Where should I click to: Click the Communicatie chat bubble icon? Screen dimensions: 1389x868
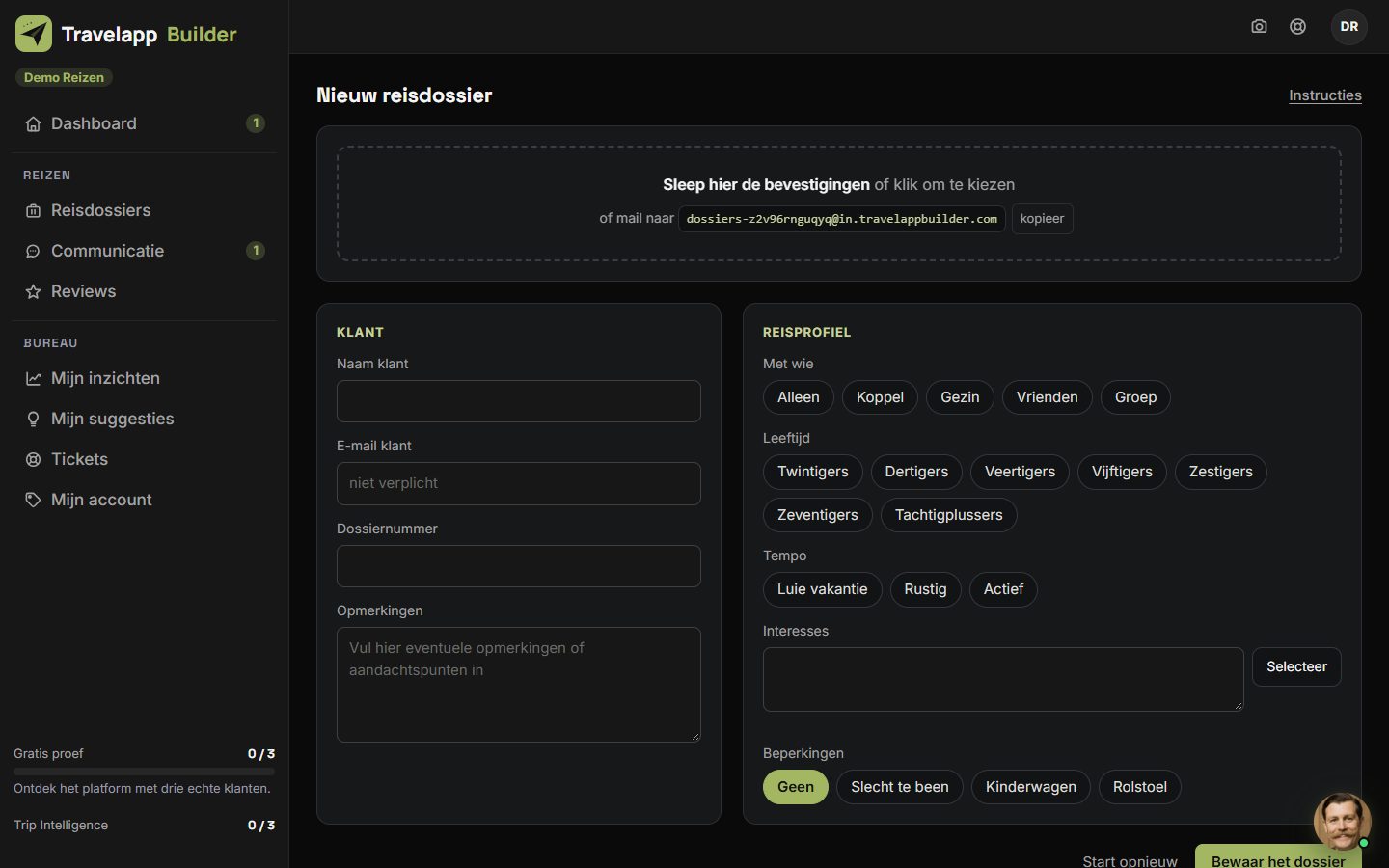33,251
